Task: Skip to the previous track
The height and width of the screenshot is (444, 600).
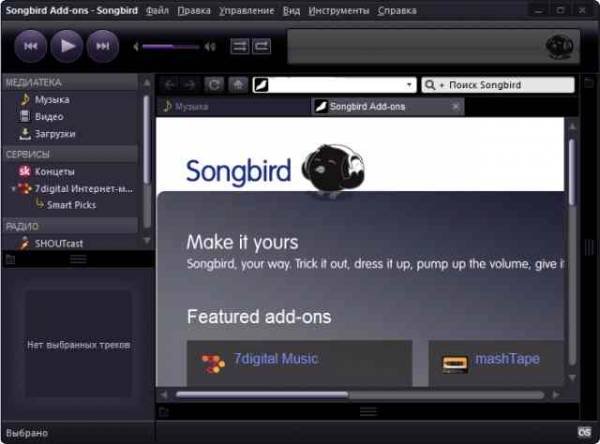Action: (x=31, y=46)
